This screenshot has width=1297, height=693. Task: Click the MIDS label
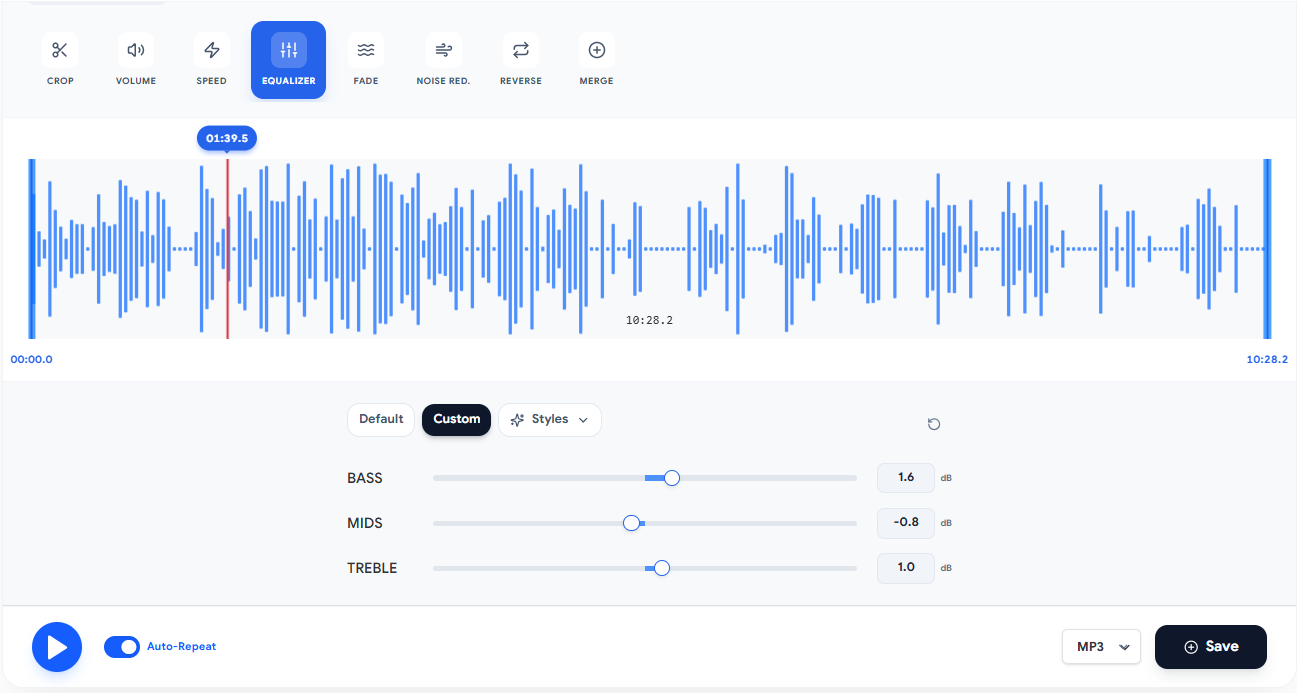365,523
